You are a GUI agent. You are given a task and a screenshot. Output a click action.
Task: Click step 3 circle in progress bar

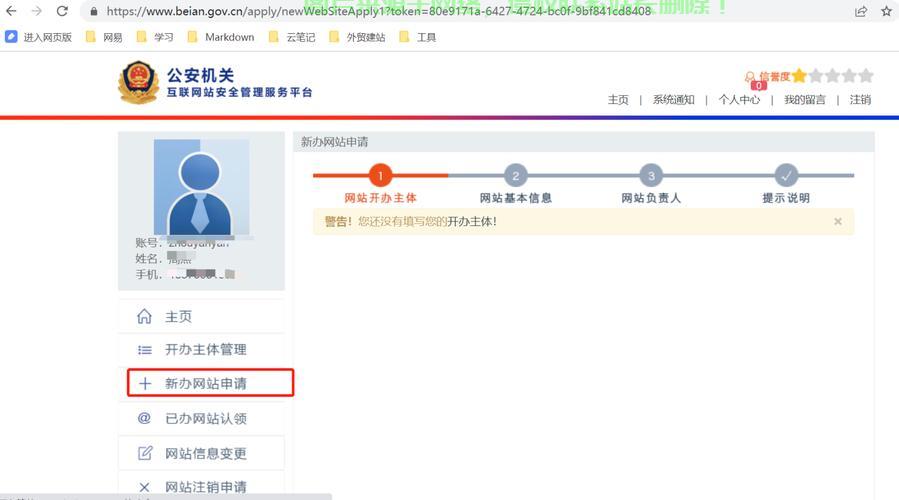click(651, 175)
